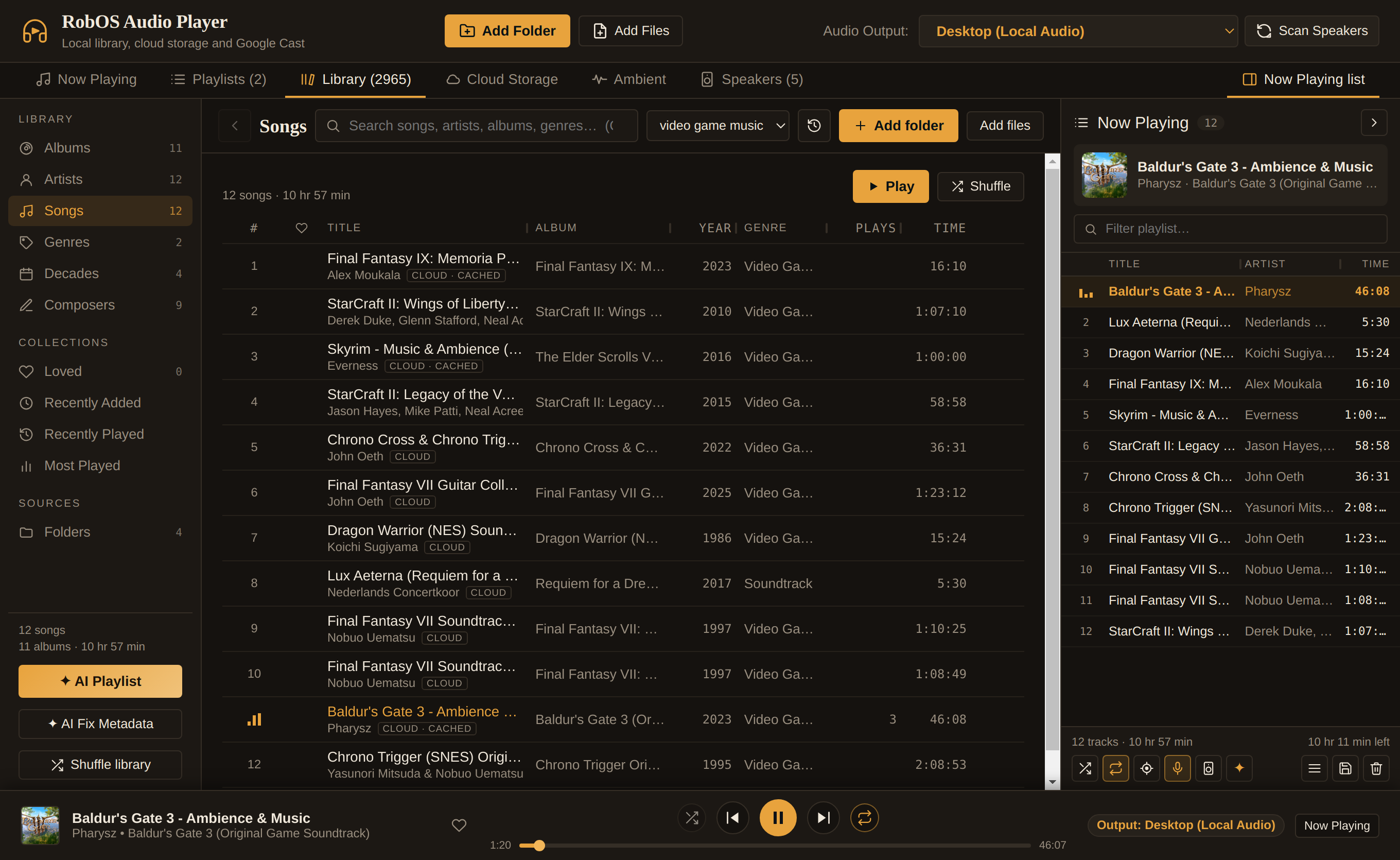Click the scrollbar down arrow

1052,782
